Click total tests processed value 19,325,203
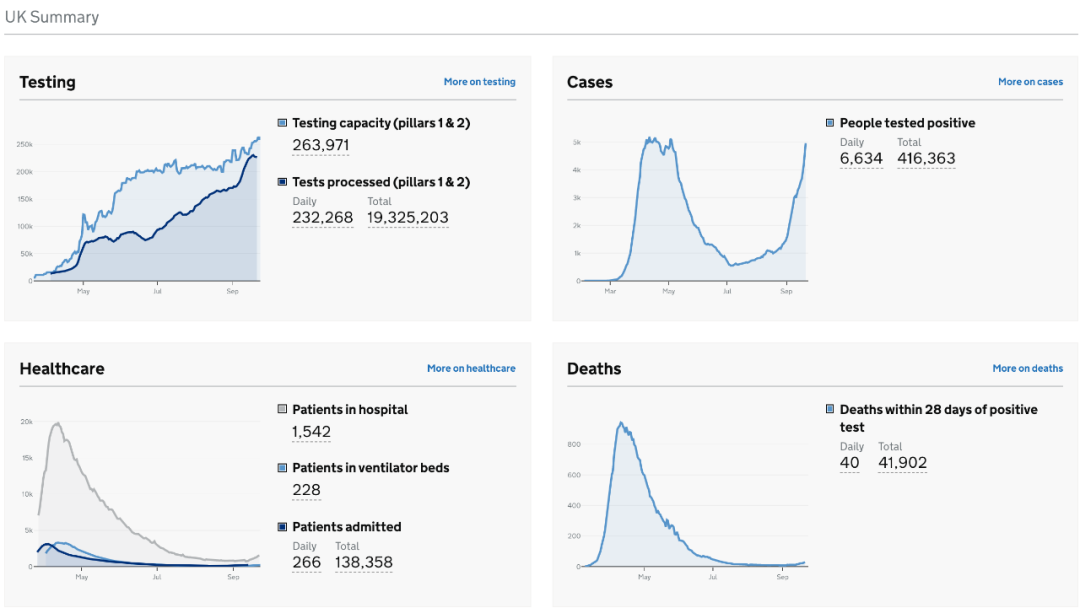The width and height of the screenshot is (1080, 608). (x=408, y=218)
